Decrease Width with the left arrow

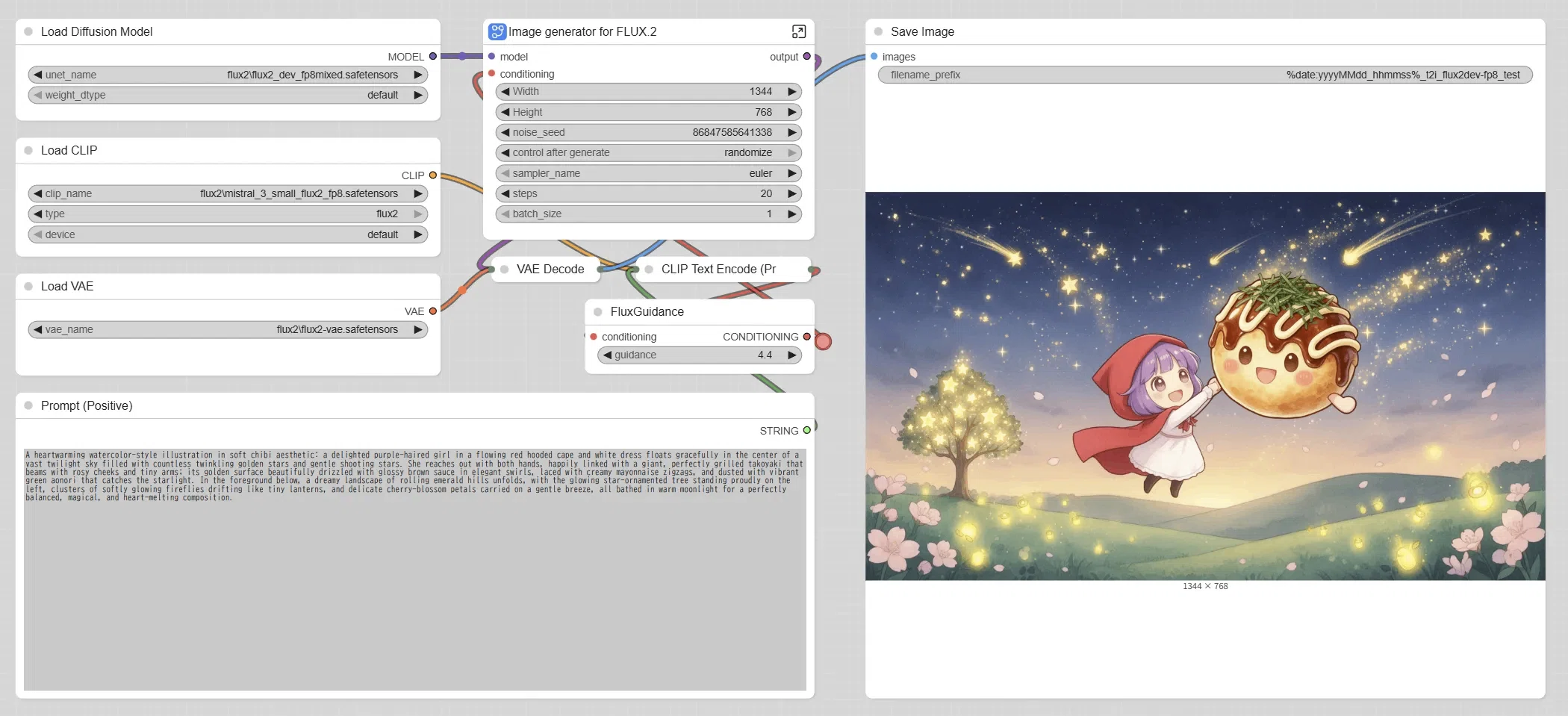[x=505, y=91]
